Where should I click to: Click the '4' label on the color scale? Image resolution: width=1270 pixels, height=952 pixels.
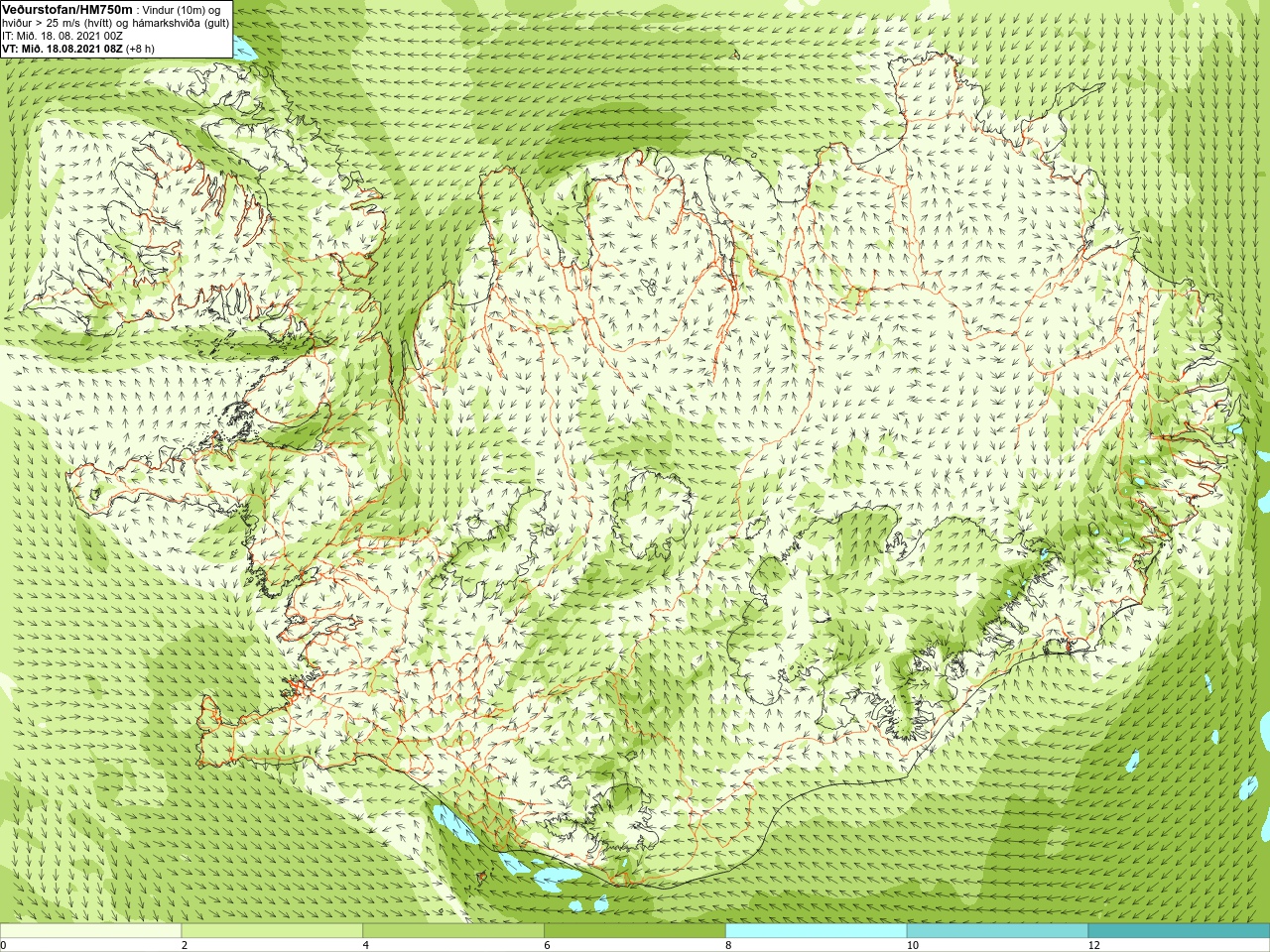tap(366, 945)
